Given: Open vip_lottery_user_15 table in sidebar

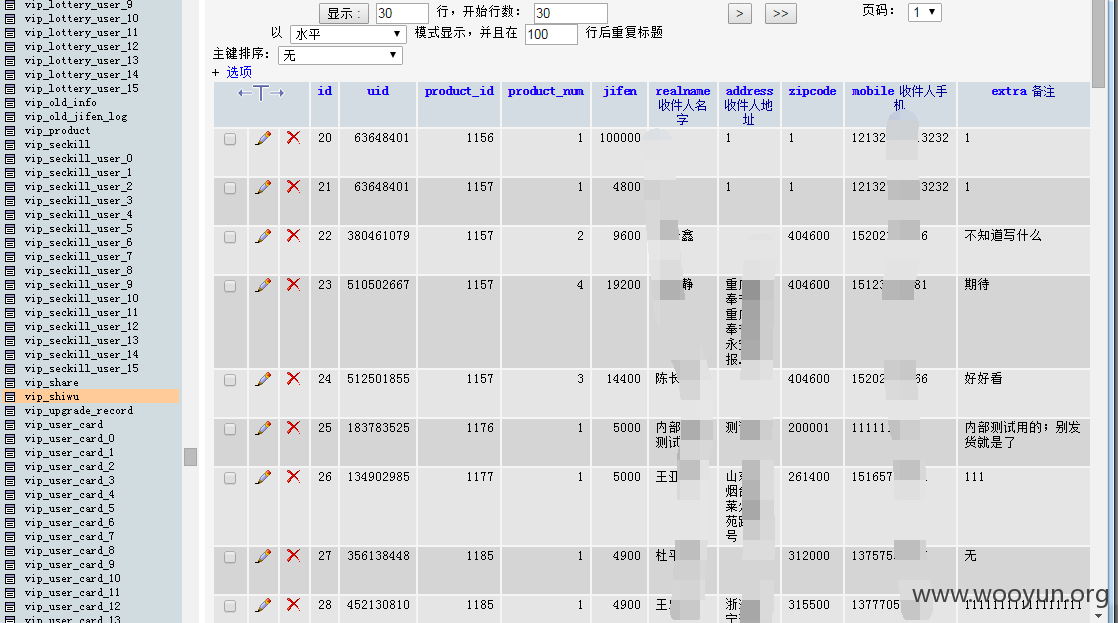Looking at the screenshot, I should click(81, 89).
